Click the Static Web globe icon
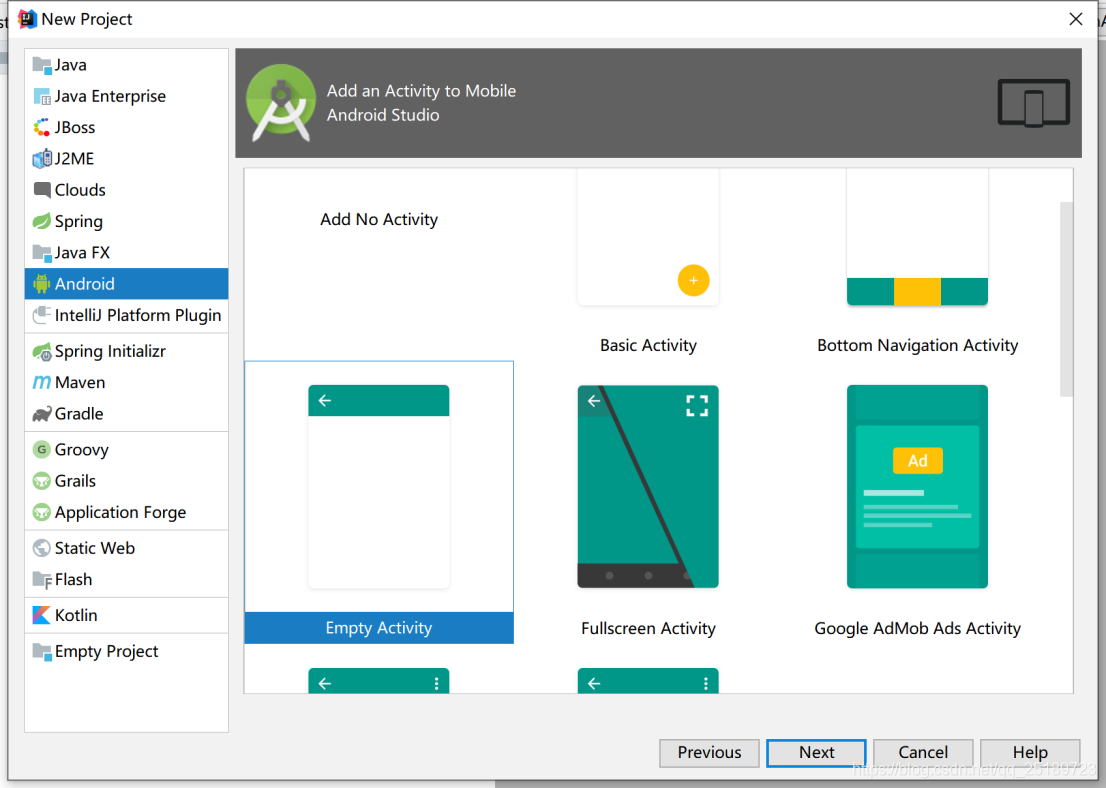This screenshot has height=788, width=1106. 42,548
